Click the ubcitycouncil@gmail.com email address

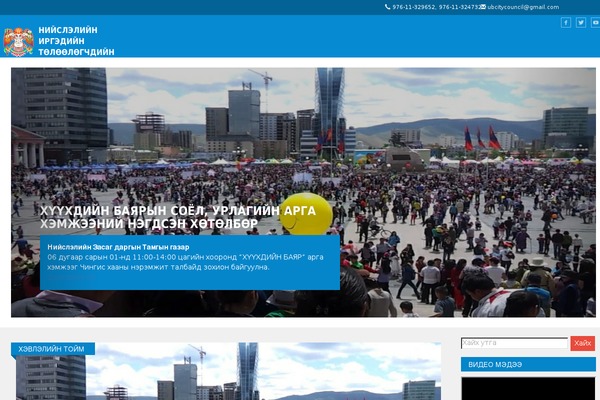click(x=523, y=7)
